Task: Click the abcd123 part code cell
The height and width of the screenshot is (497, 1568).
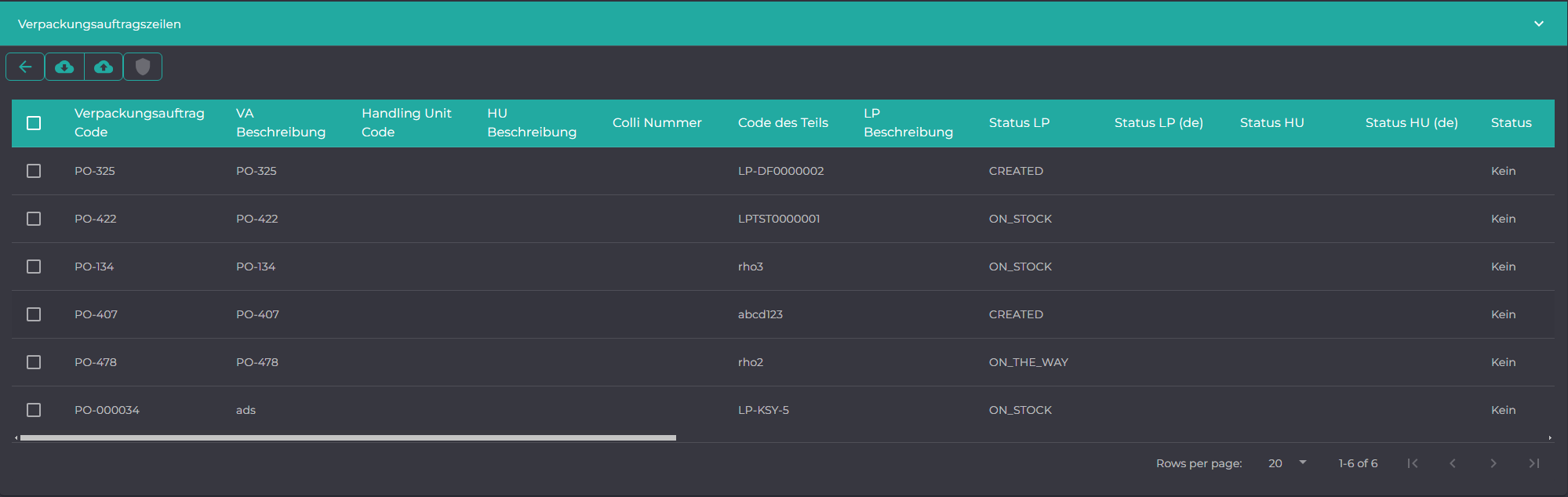Action: click(x=760, y=314)
